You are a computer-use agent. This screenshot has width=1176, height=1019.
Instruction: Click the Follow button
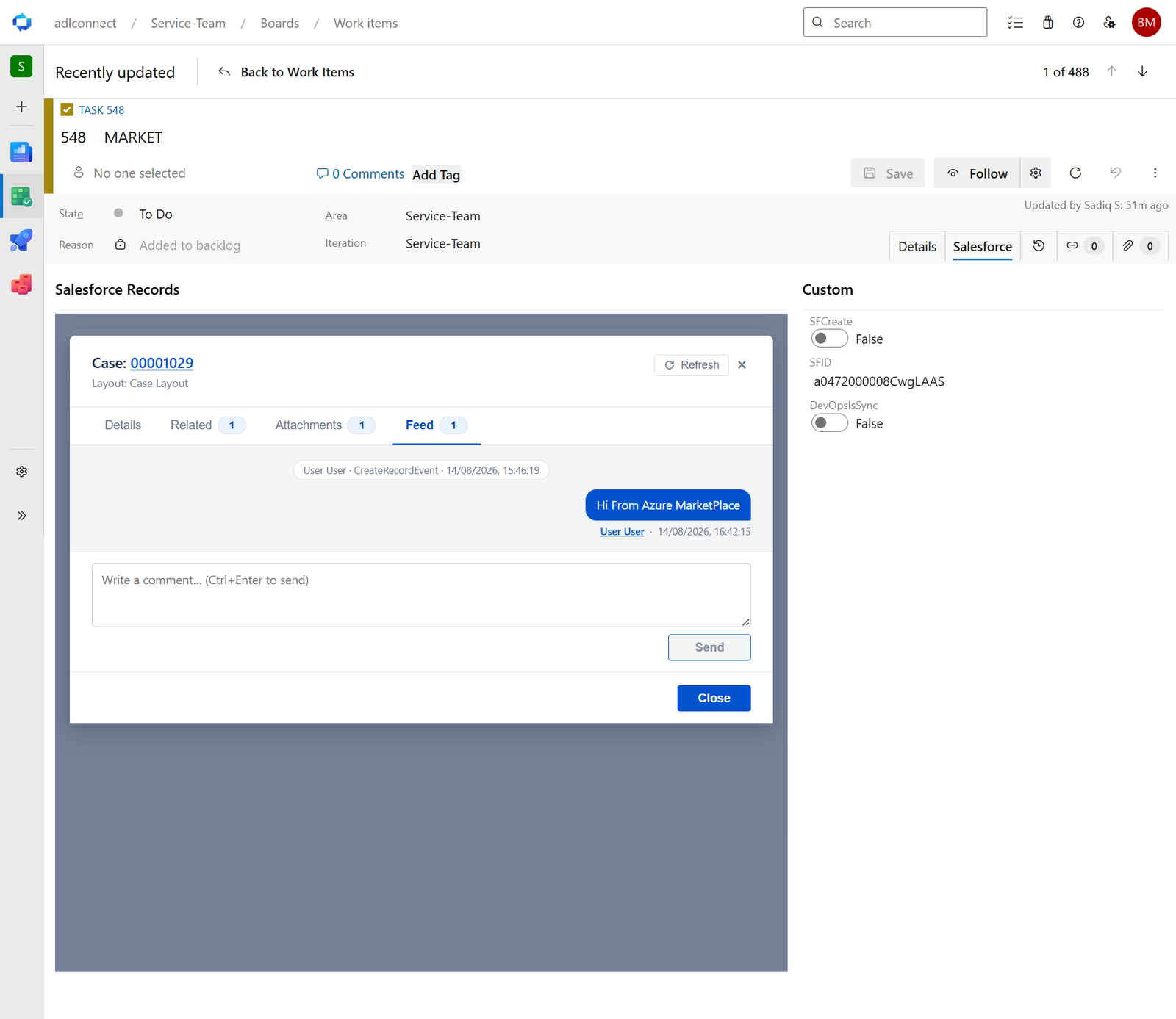pos(977,173)
